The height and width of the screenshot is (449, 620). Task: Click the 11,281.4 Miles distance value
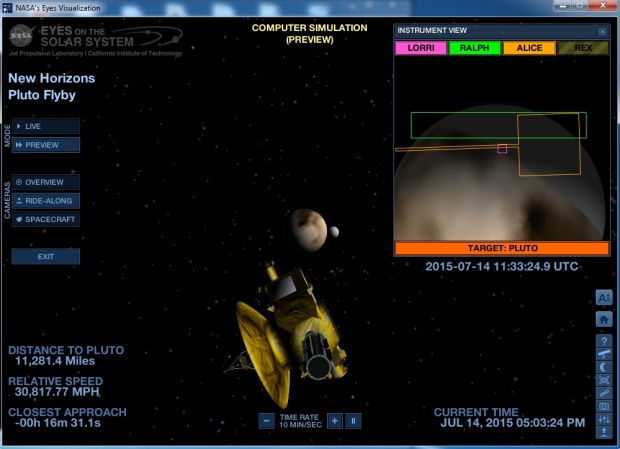(55, 361)
